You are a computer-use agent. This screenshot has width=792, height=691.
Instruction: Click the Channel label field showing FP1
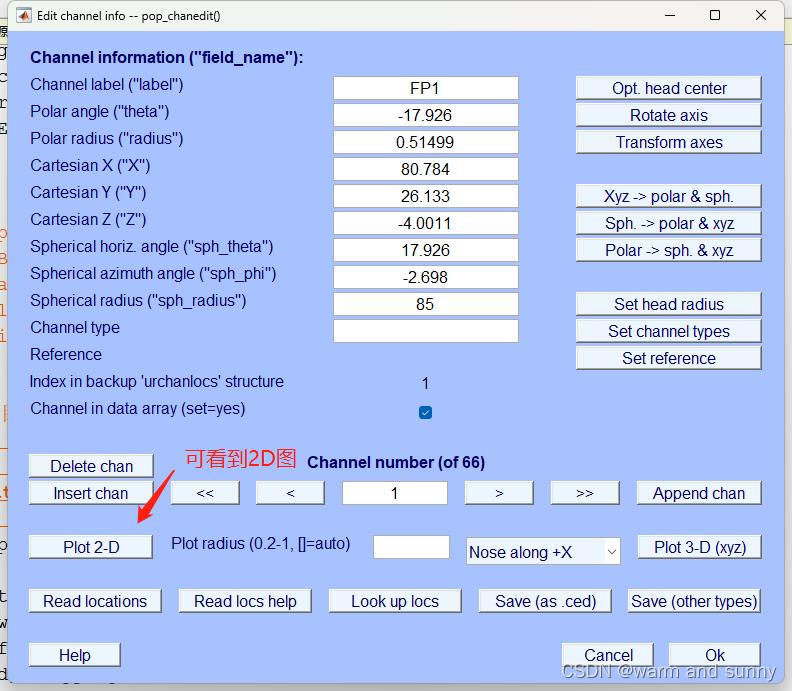425,88
